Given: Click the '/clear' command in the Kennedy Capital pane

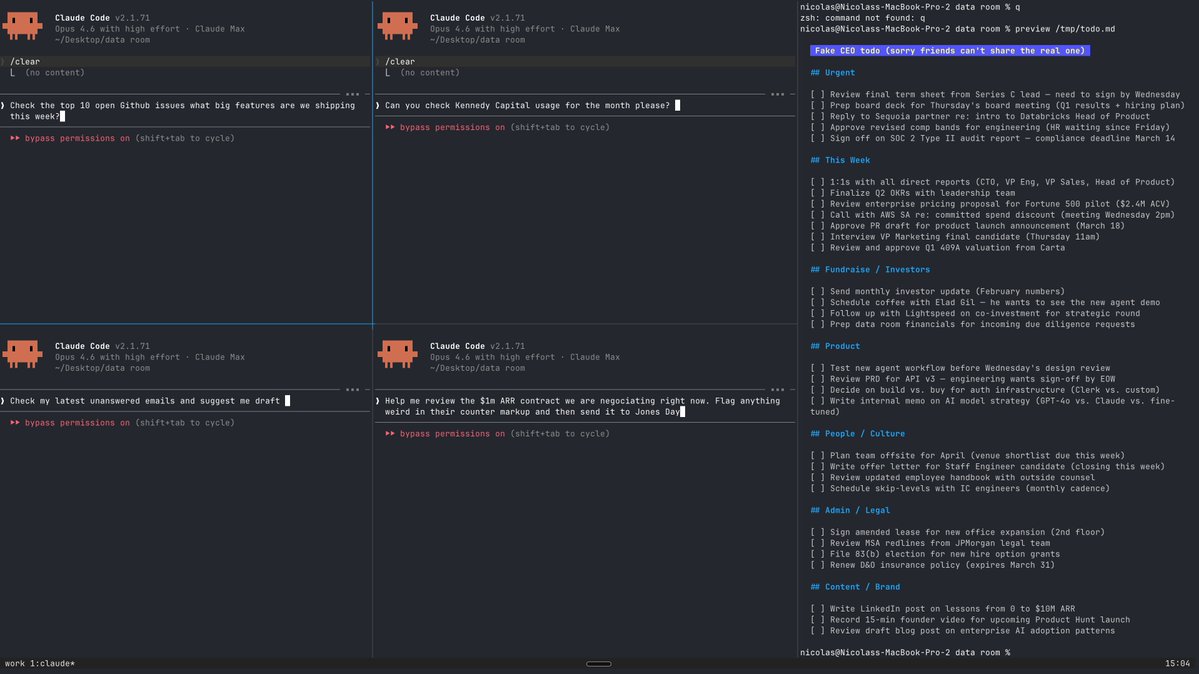Looking at the screenshot, I should (x=400, y=62).
